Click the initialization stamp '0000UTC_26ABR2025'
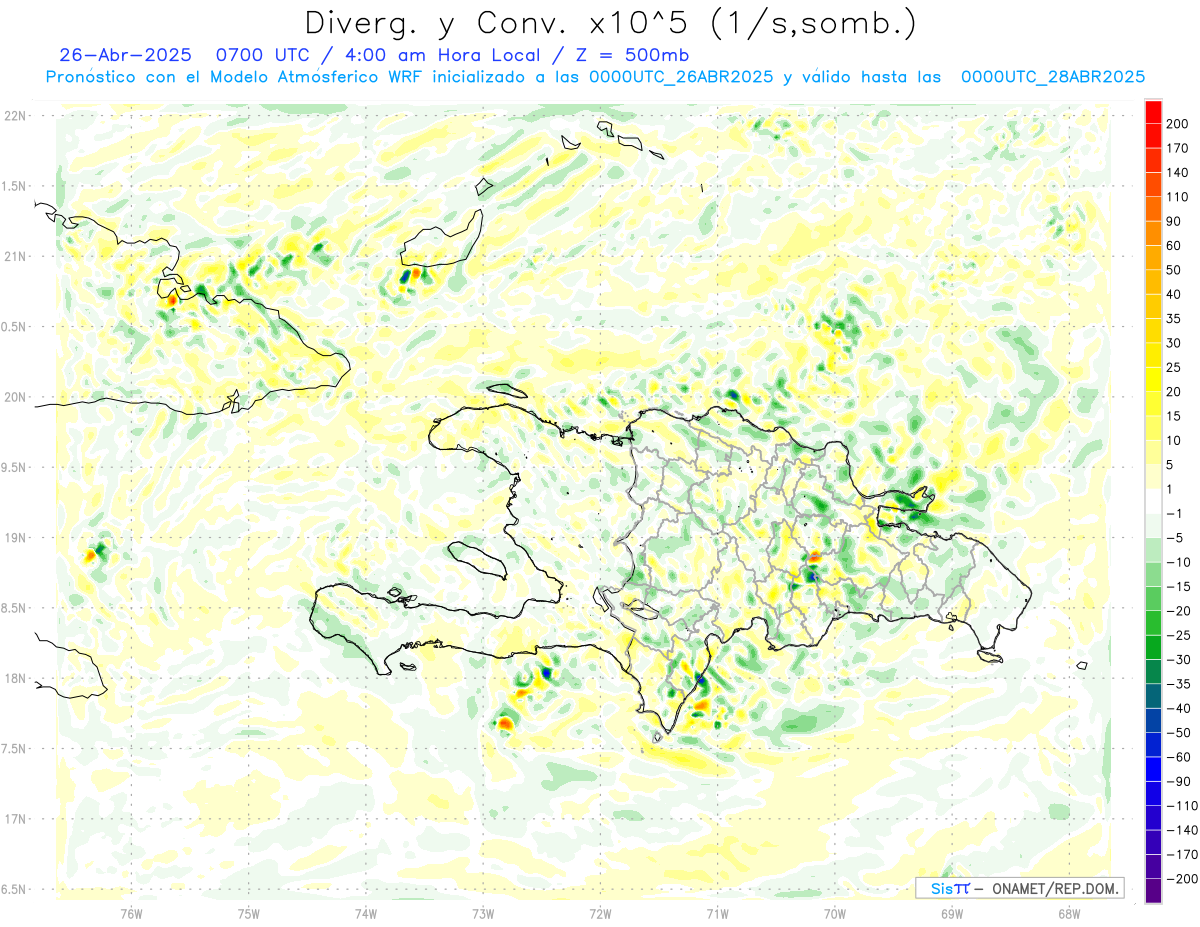Screen dimensions: 1200x927 681,77
